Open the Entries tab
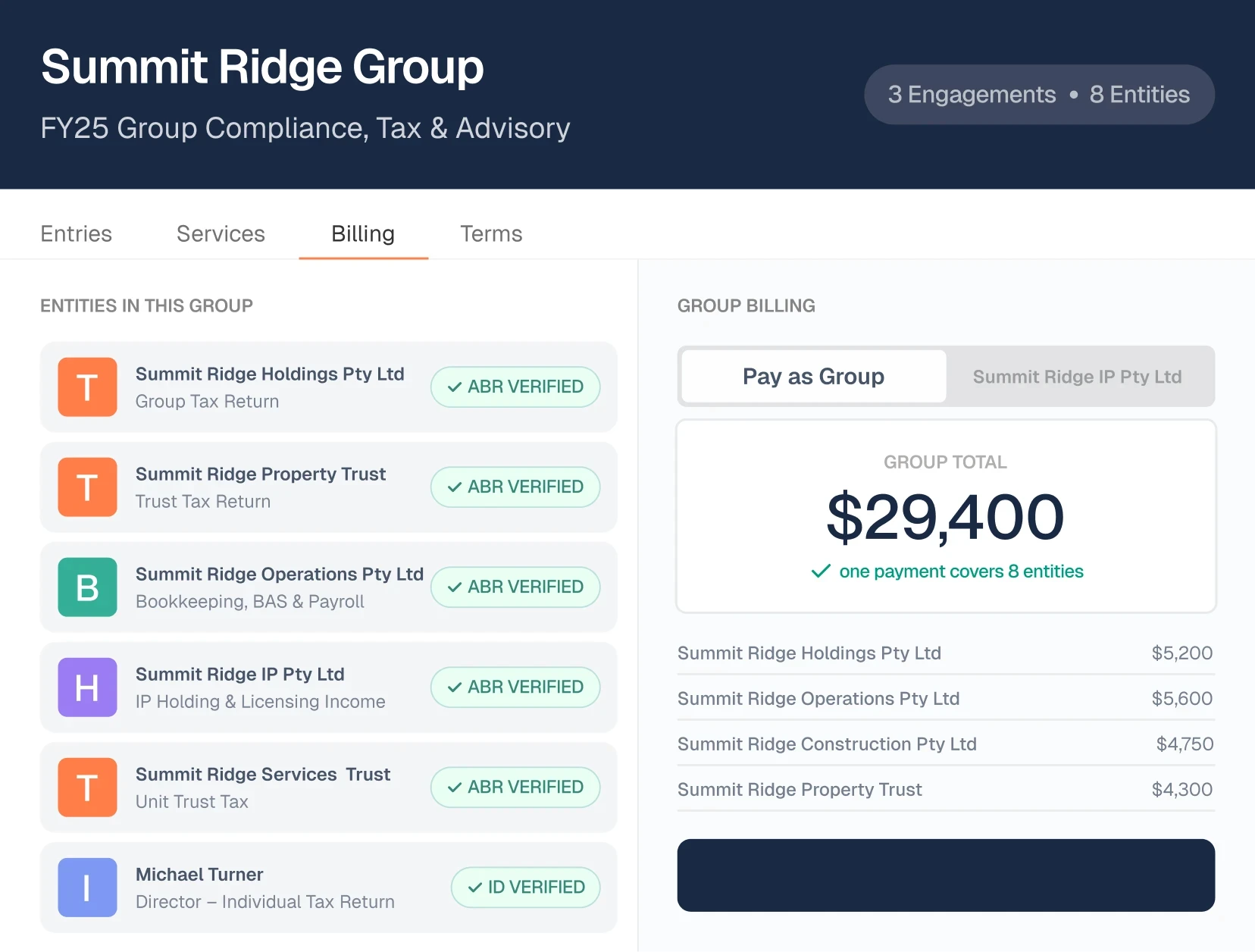 76,233
